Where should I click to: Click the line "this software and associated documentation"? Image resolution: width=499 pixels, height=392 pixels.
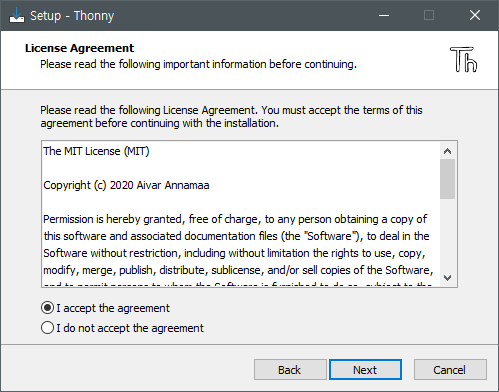pyautogui.click(x=236, y=236)
